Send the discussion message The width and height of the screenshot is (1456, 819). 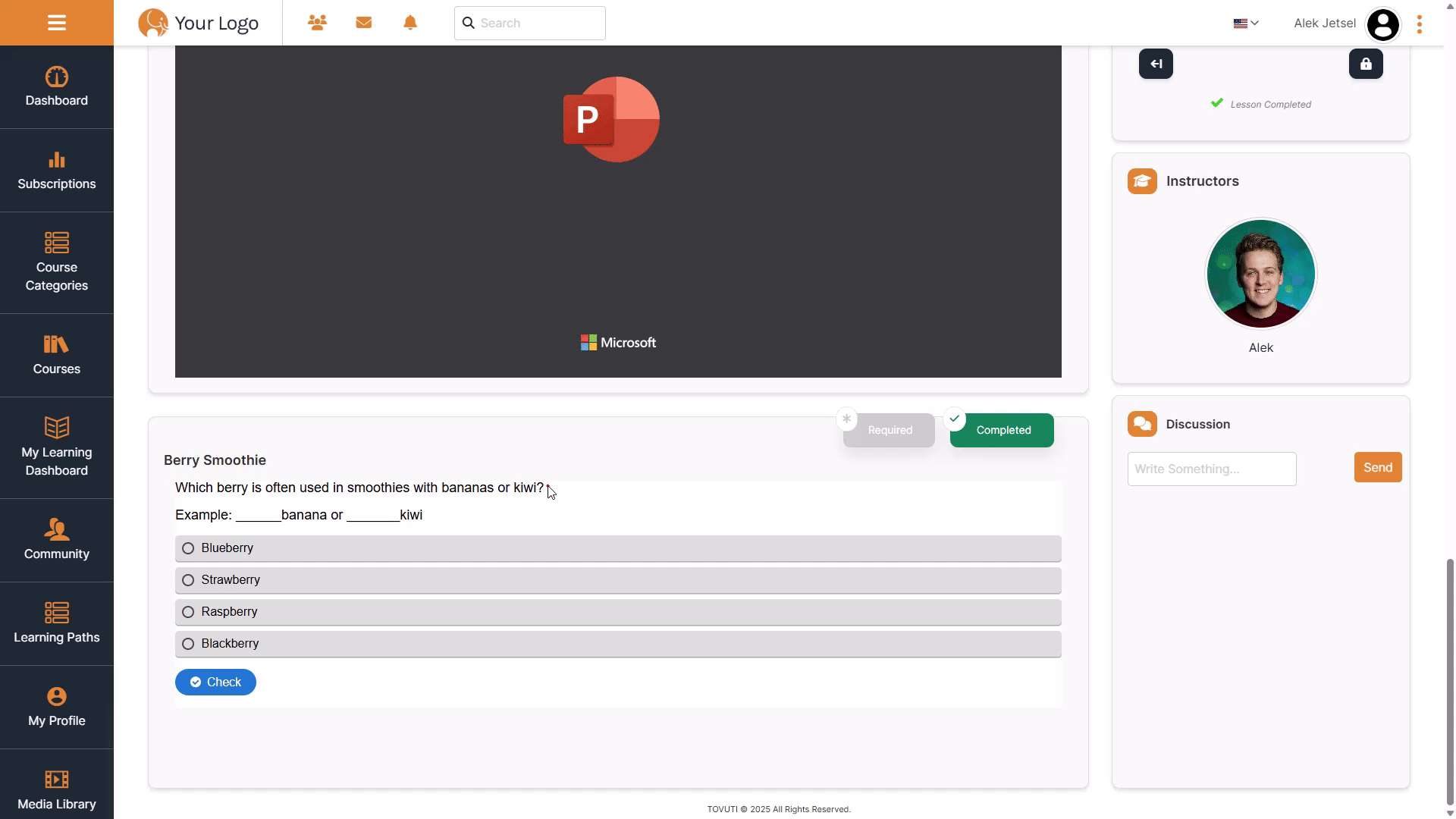[1378, 468]
